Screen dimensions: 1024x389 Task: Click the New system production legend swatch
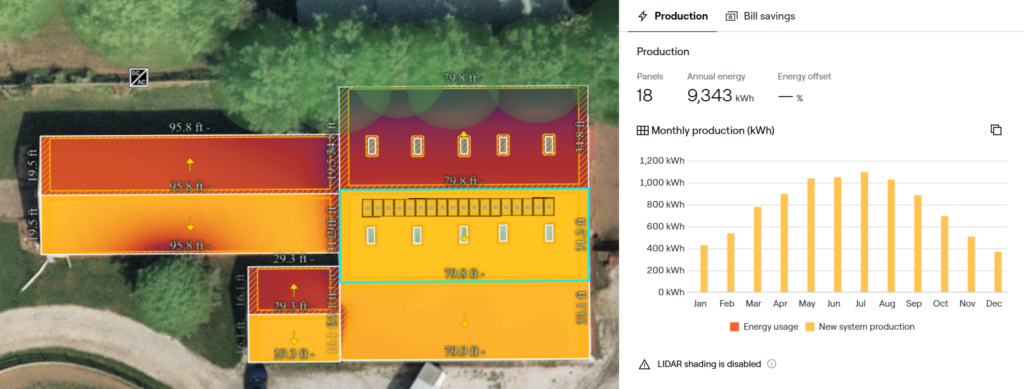(811, 326)
